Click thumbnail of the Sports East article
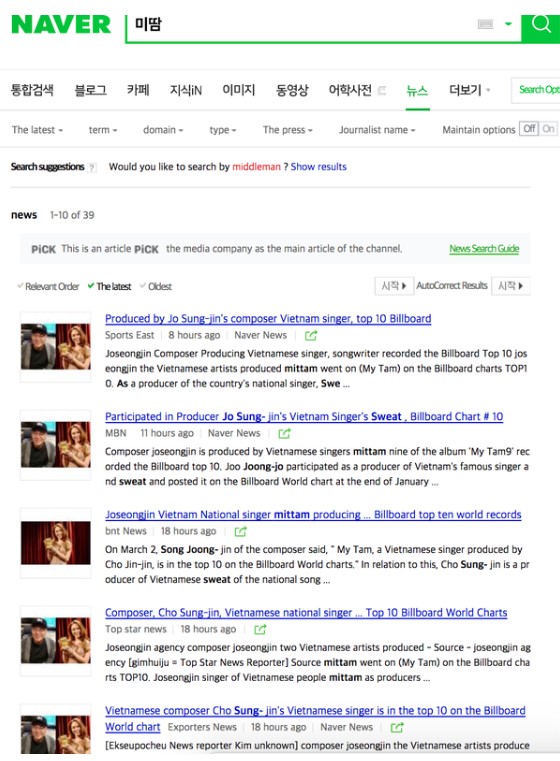This screenshot has height=761, width=560. pyautogui.click(x=55, y=347)
